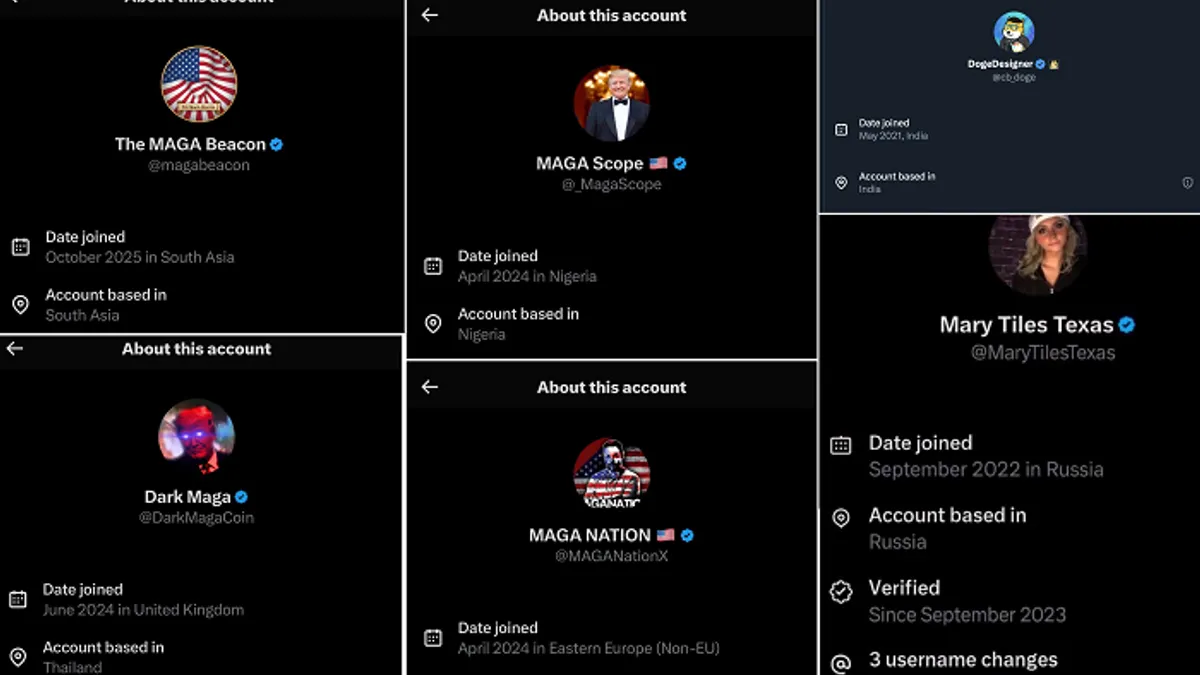
Task: Click the Mary Tiles Texas verified checkmark
Action: point(1127,325)
